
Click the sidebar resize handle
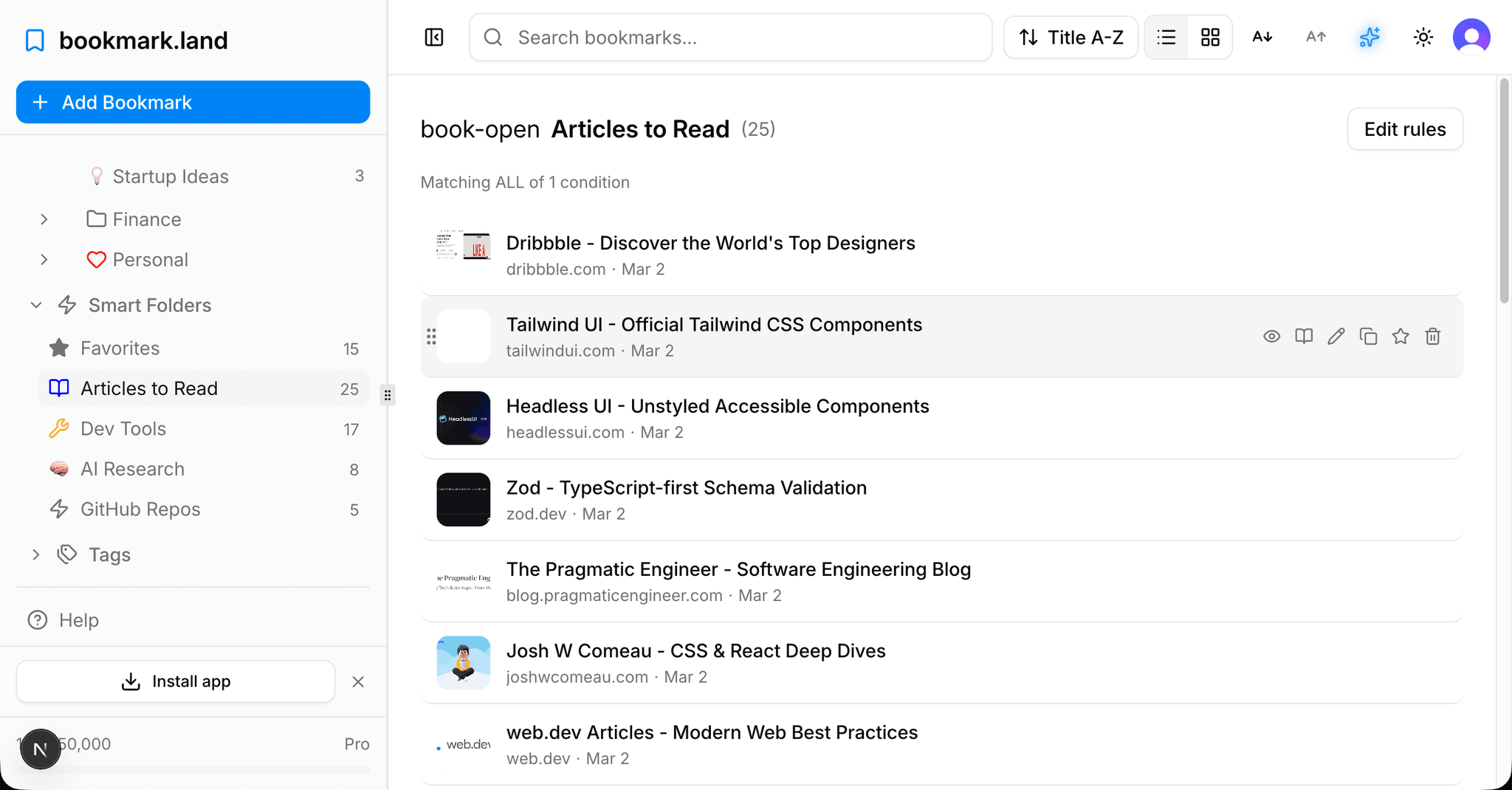388,396
